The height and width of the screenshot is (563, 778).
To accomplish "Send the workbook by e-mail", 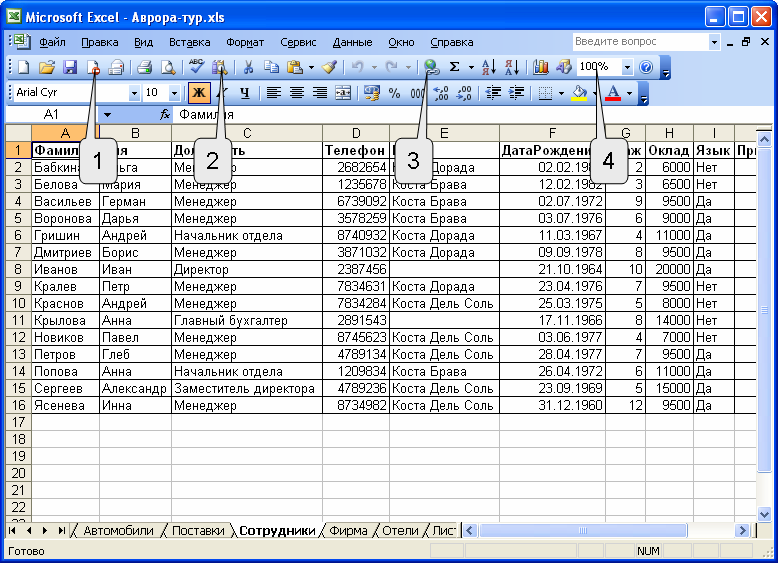I will 116,67.
